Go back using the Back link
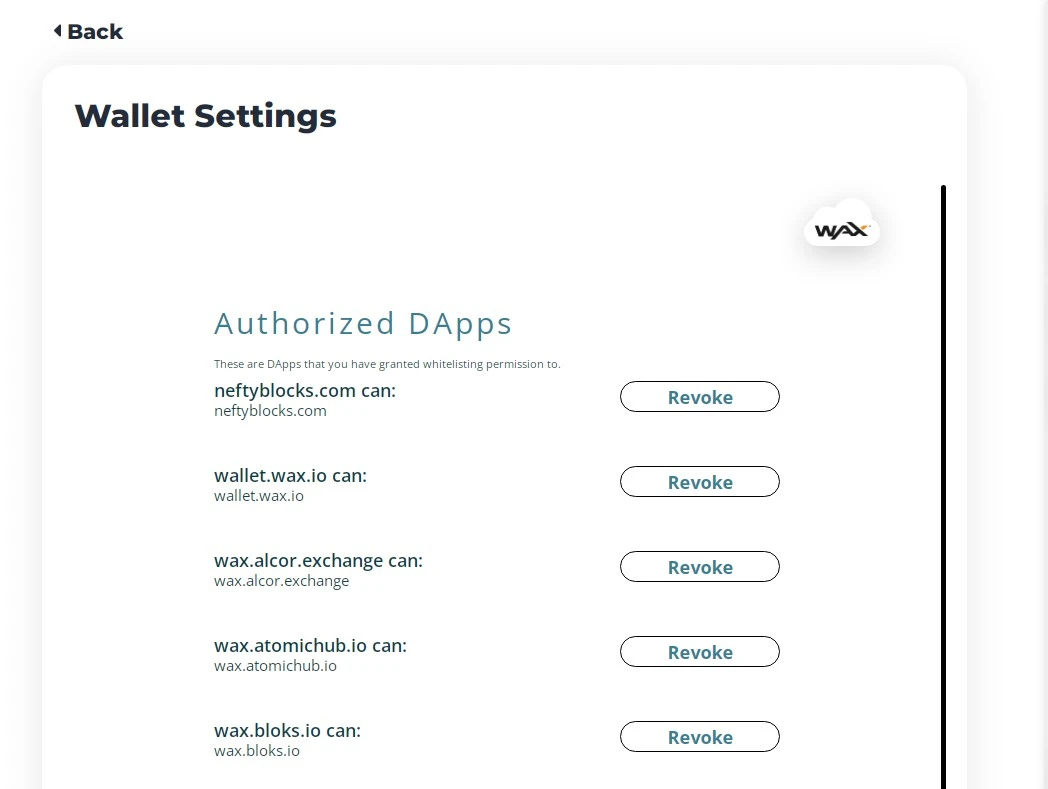Image resolution: width=1048 pixels, height=789 pixels. 88,31
